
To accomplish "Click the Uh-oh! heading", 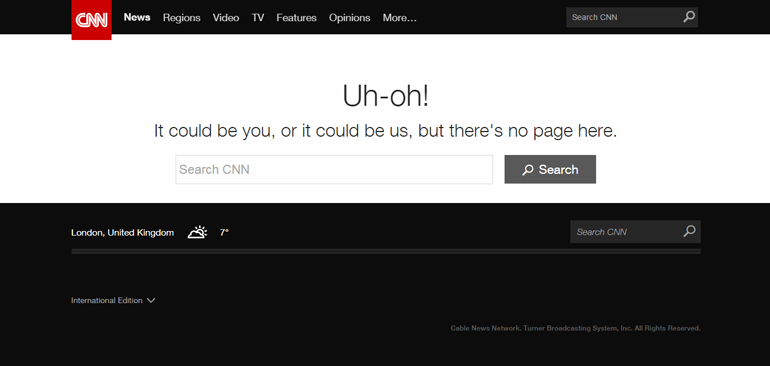I will (x=385, y=95).
